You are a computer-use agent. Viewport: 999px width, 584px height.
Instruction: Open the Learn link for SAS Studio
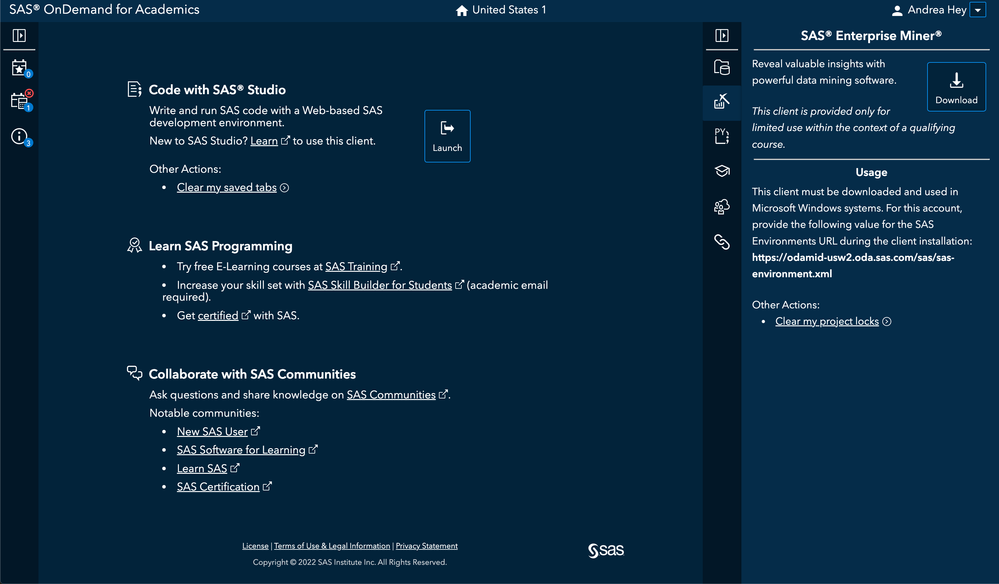coord(264,141)
